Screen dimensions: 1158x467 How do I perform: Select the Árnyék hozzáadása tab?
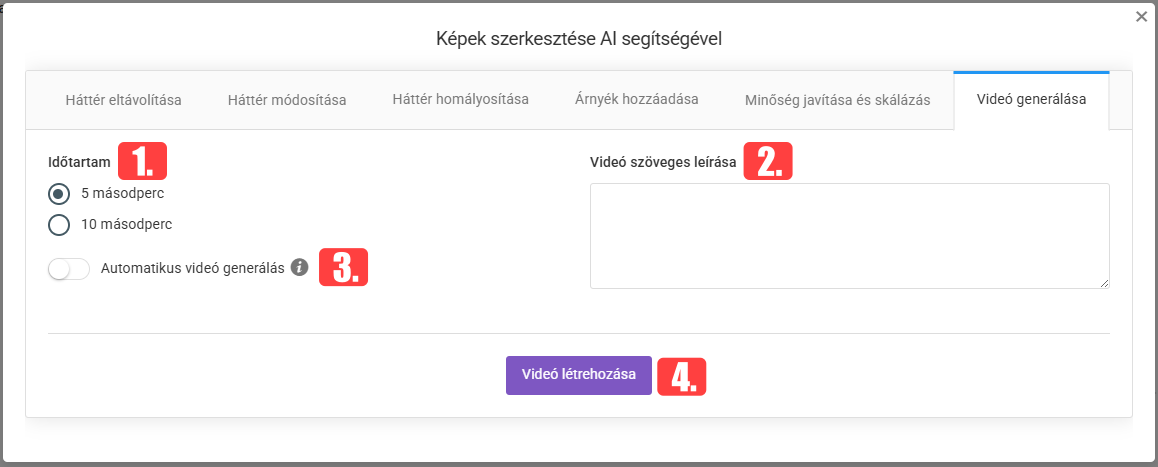637,100
